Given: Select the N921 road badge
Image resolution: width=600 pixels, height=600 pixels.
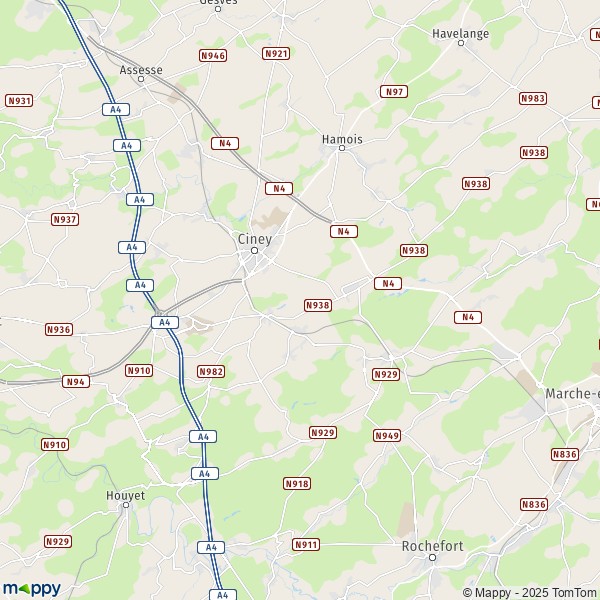Looking at the screenshot, I should 276,54.
